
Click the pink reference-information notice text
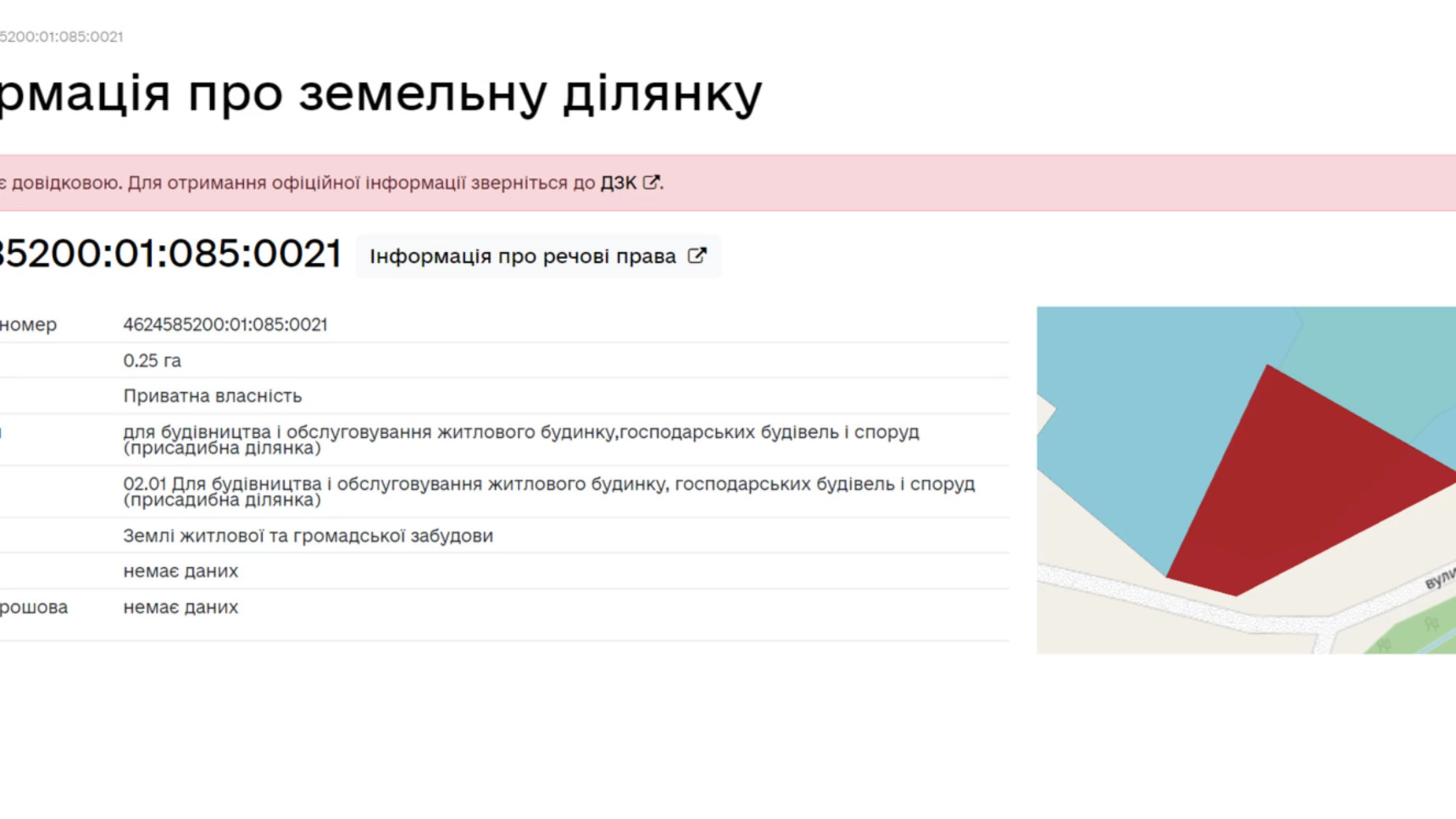(x=331, y=183)
